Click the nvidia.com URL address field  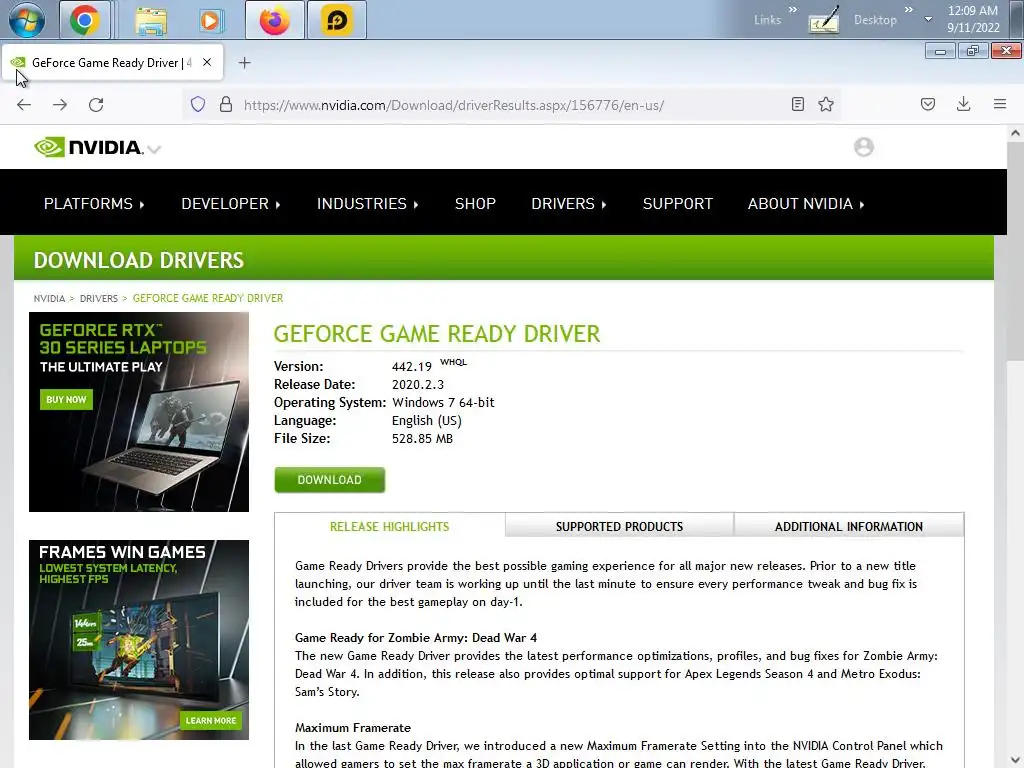pos(453,105)
